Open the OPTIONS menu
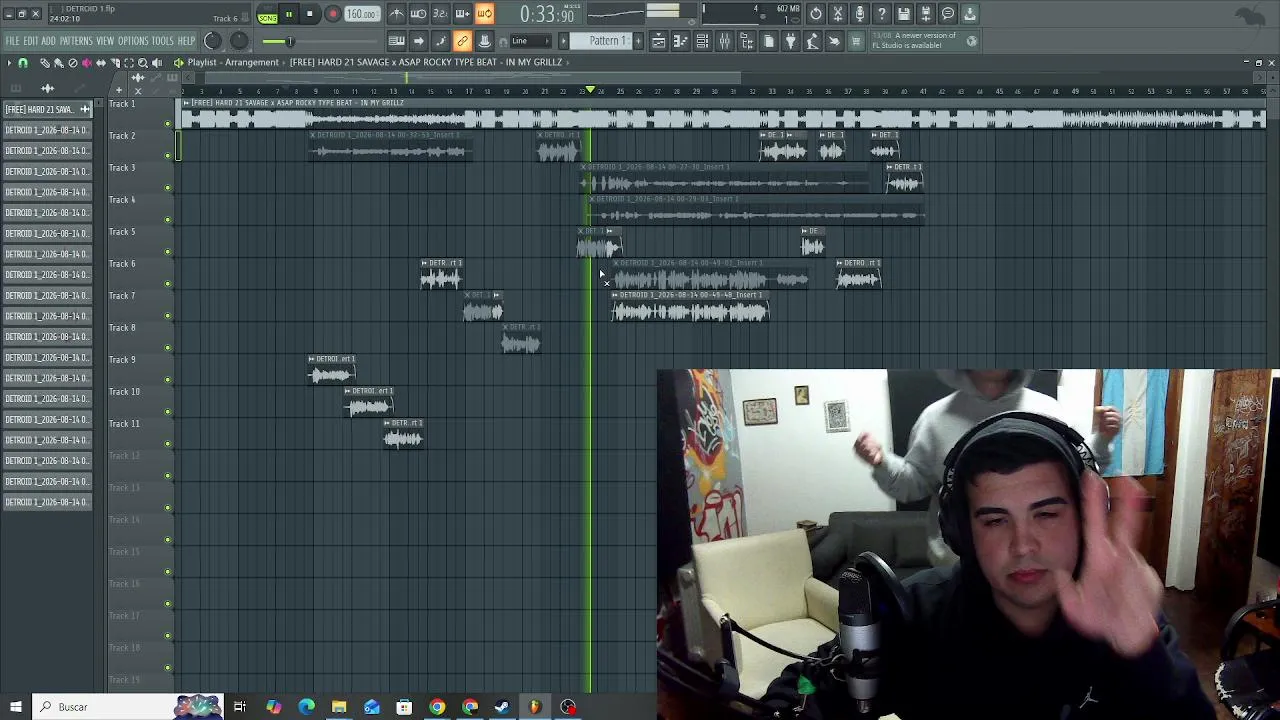Image resolution: width=1280 pixels, height=720 pixels. coord(133,41)
